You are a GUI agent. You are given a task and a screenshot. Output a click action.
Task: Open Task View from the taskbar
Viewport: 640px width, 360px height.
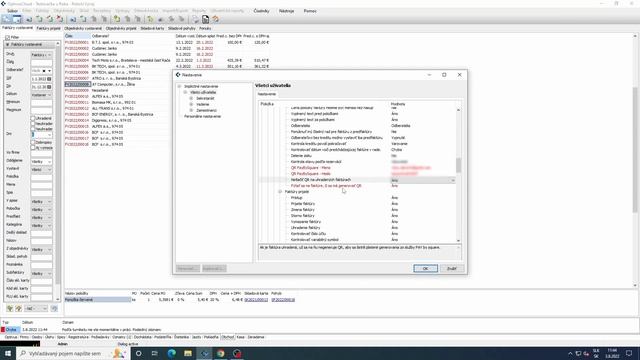point(155,353)
